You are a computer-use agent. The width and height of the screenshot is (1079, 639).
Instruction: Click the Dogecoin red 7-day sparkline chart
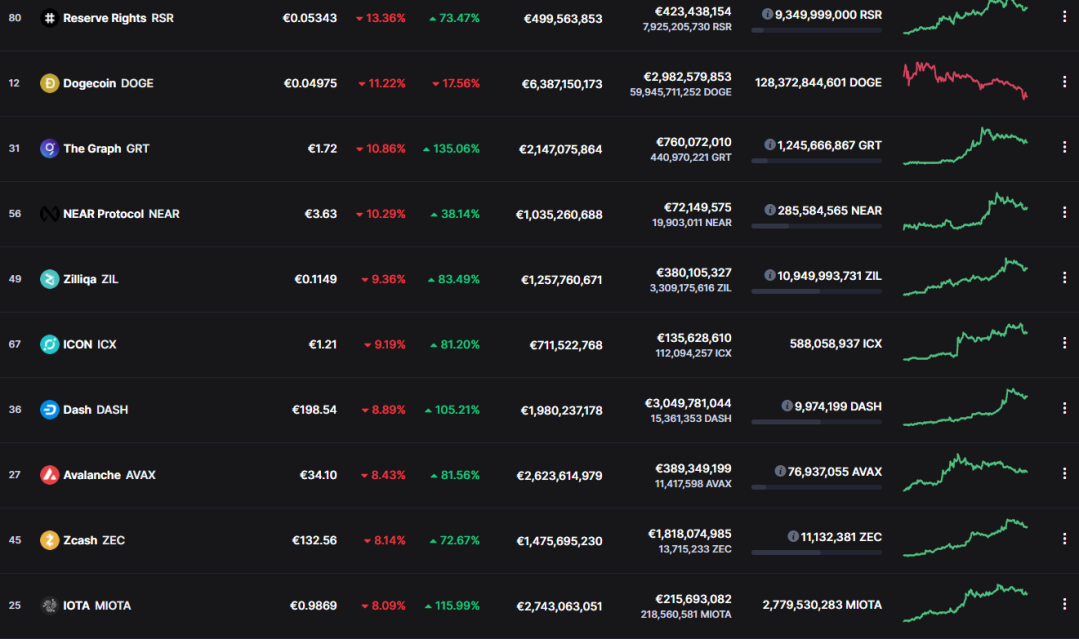click(x=965, y=81)
